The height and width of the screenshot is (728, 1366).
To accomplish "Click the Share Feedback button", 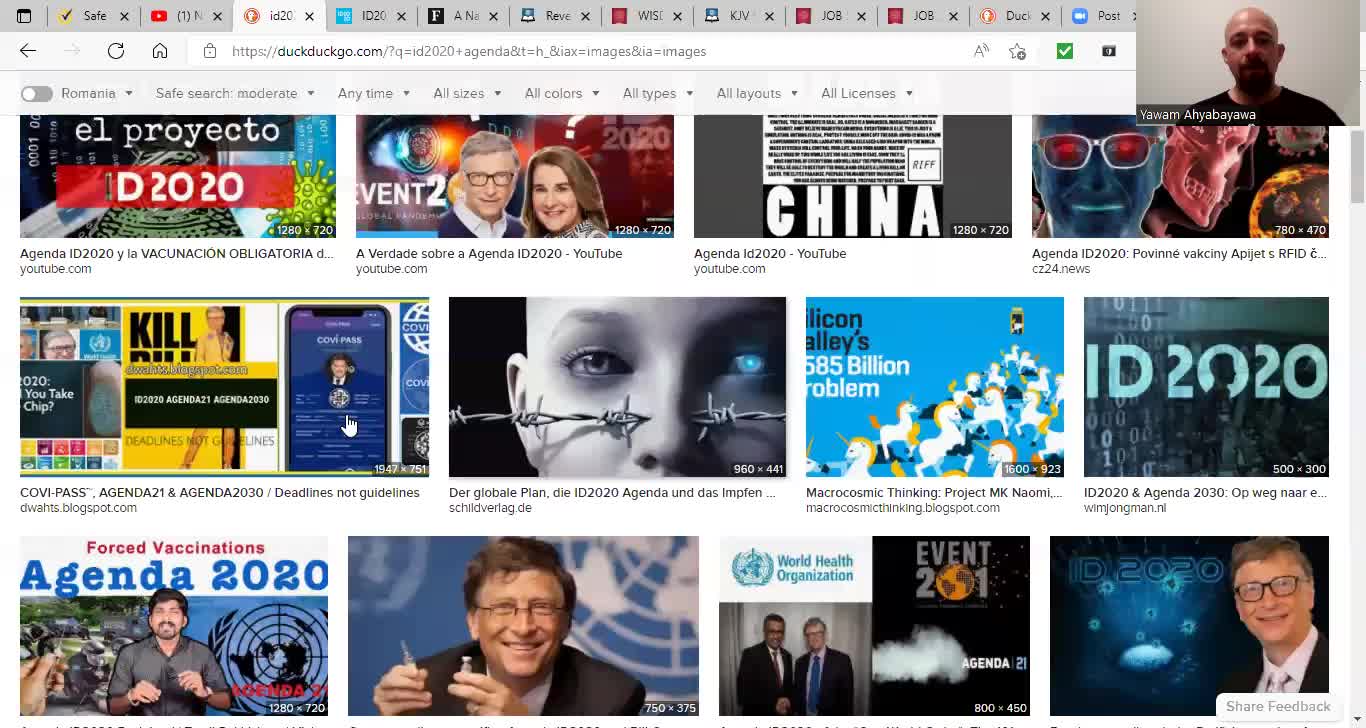I will pyautogui.click(x=1278, y=706).
